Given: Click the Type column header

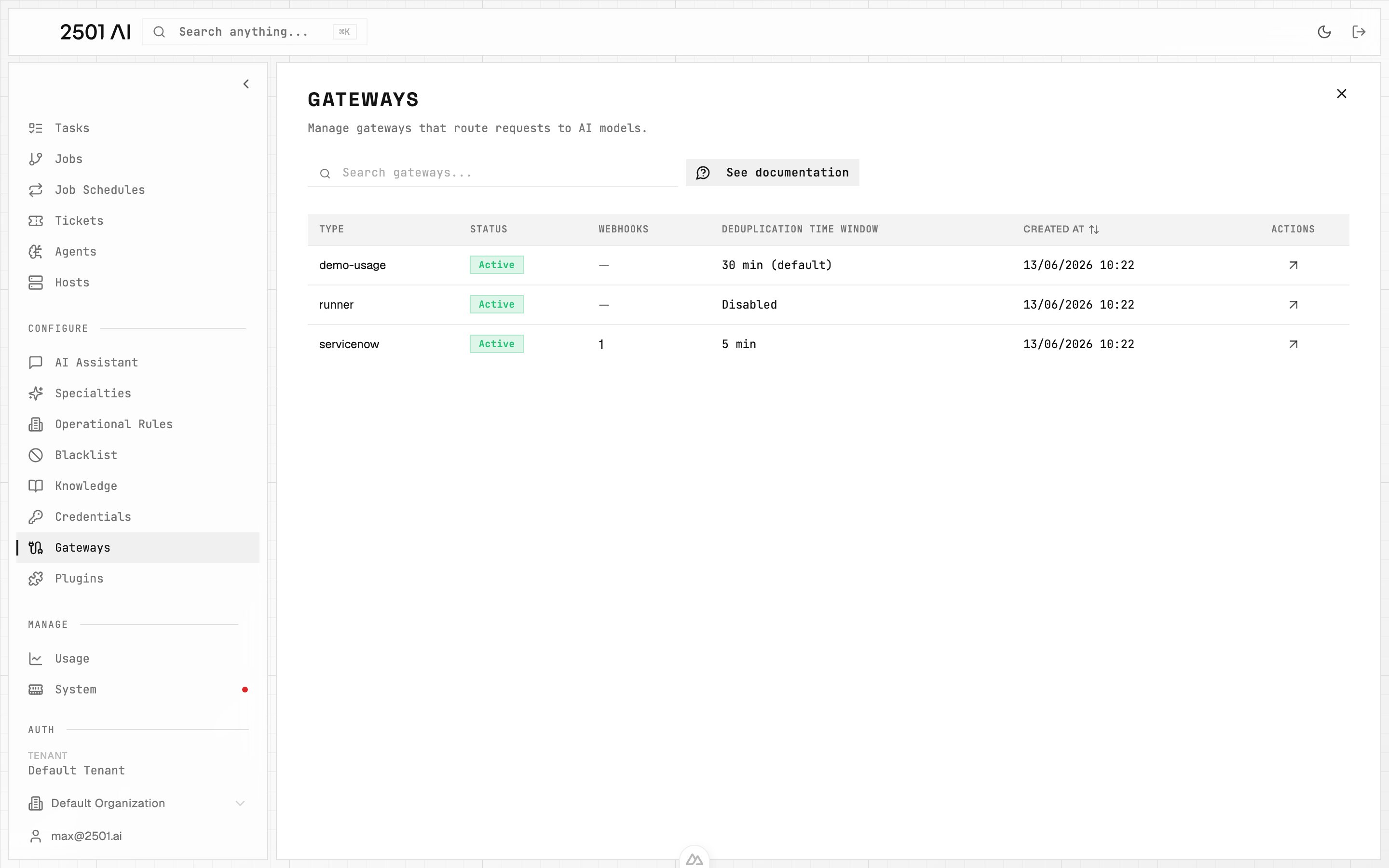Looking at the screenshot, I should pyautogui.click(x=331, y=229).
